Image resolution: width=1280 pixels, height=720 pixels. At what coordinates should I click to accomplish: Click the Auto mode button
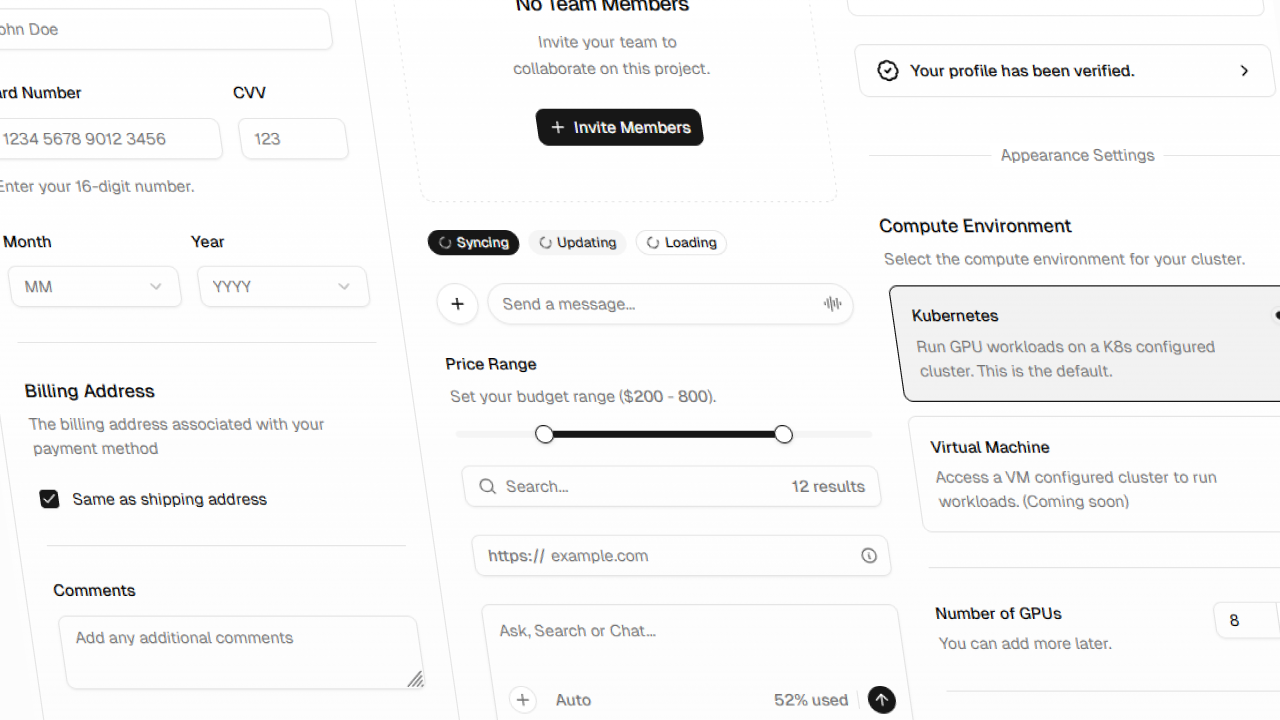pos(573,700)
